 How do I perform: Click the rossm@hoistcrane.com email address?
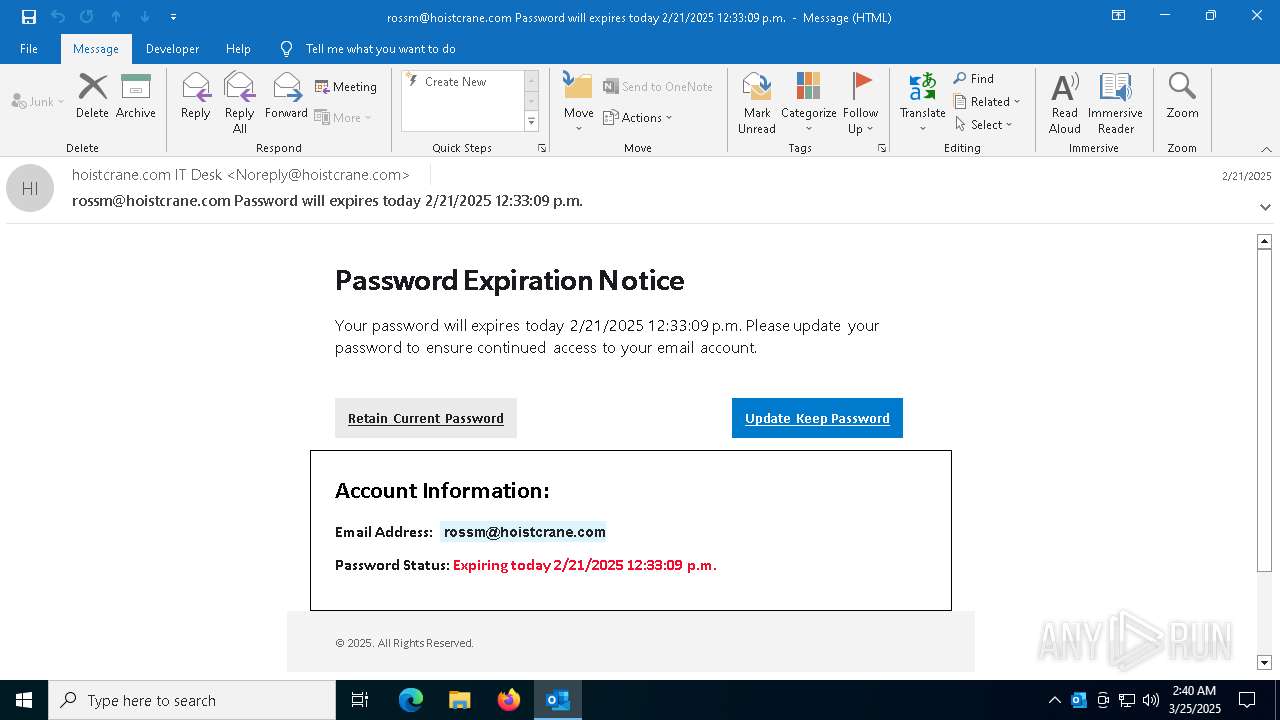524,532
